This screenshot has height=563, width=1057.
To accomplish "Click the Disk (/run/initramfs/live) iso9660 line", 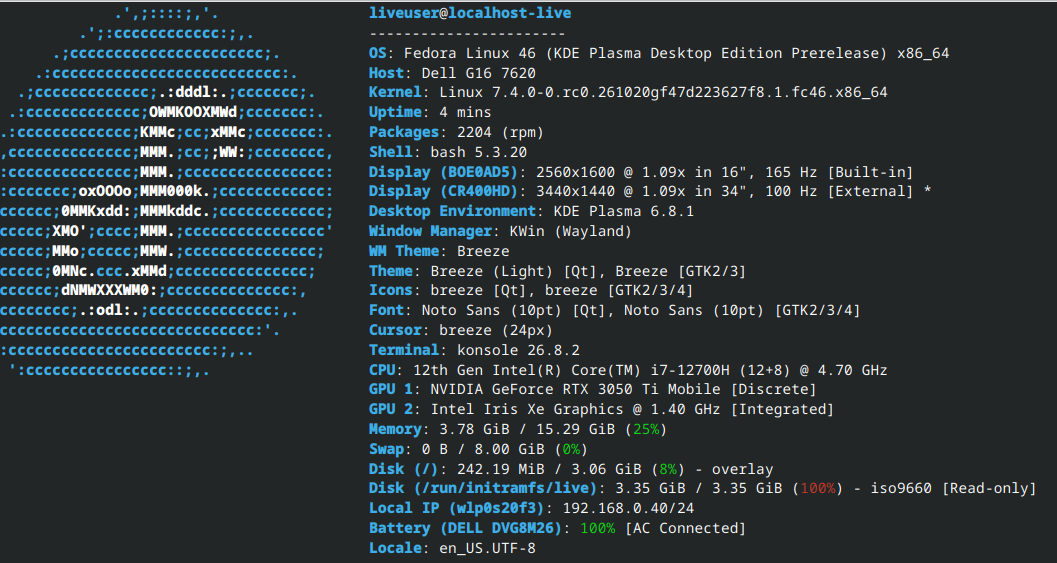I will [702, 489].
